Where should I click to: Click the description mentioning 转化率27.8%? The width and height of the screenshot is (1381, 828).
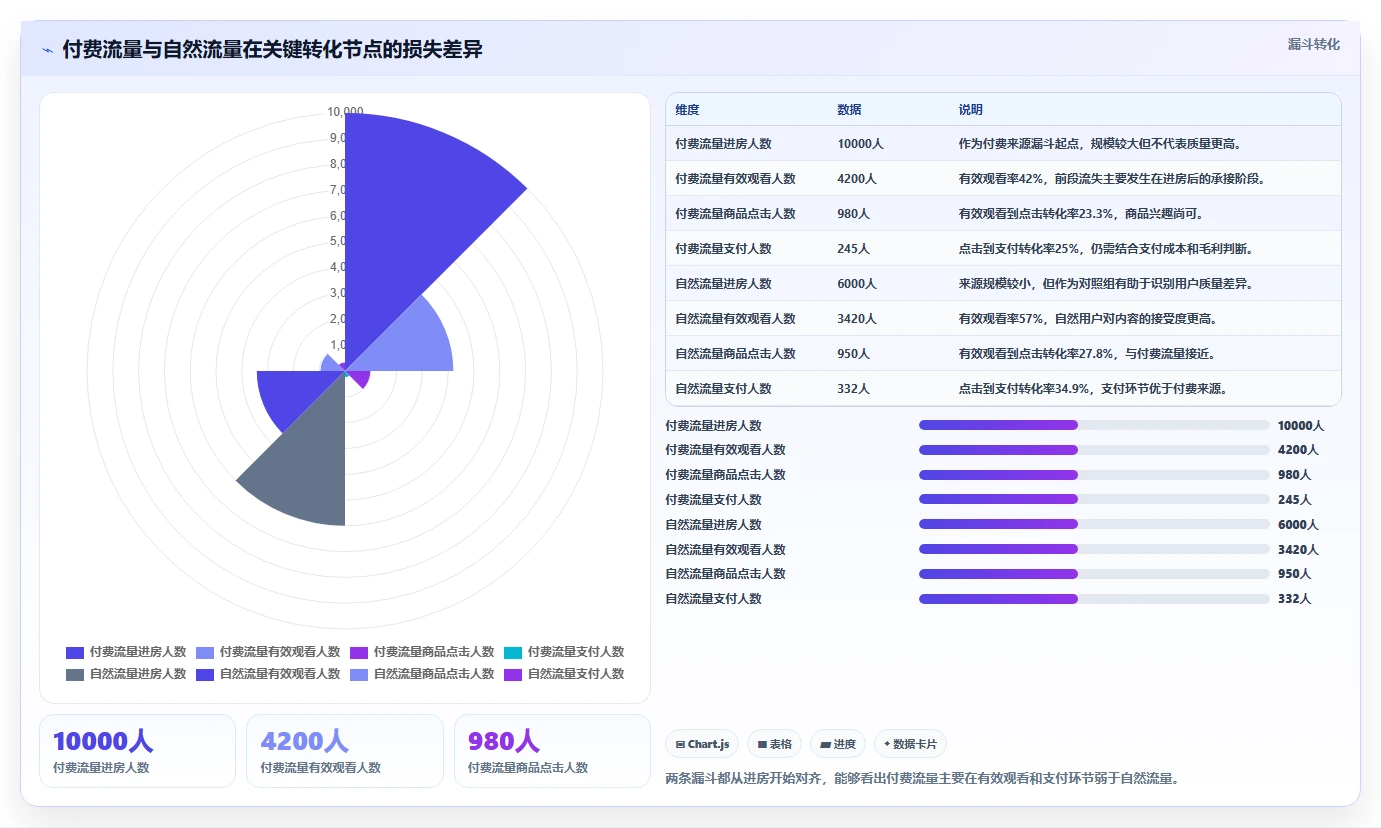(1087, 354)
